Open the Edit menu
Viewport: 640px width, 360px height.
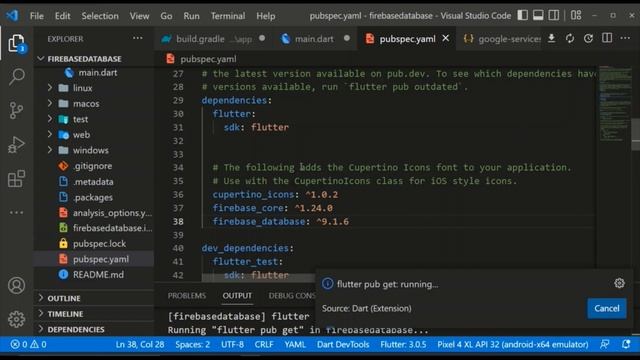click(62, 16)
